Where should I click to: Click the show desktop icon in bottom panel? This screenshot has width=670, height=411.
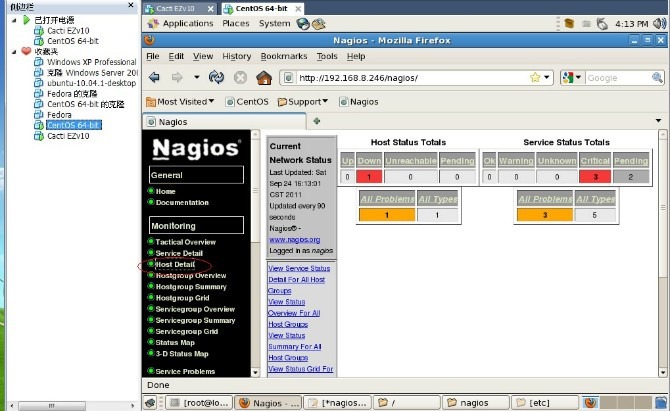point(150,402)
